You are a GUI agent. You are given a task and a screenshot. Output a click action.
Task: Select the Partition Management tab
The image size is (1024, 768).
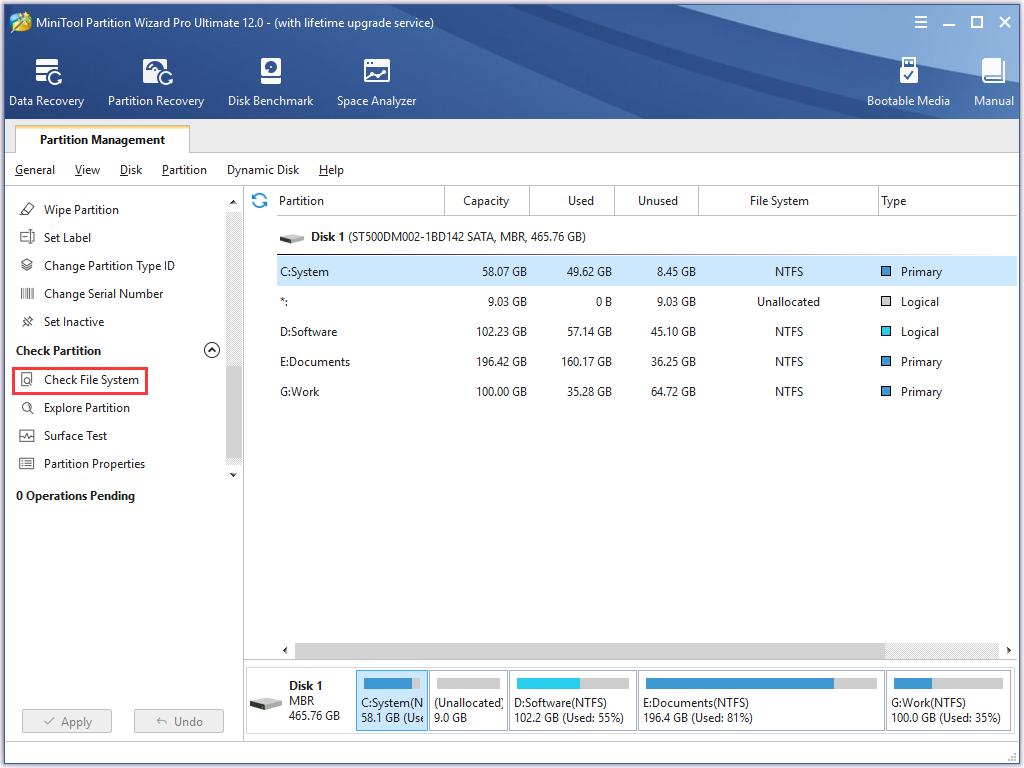coord(103,140)
